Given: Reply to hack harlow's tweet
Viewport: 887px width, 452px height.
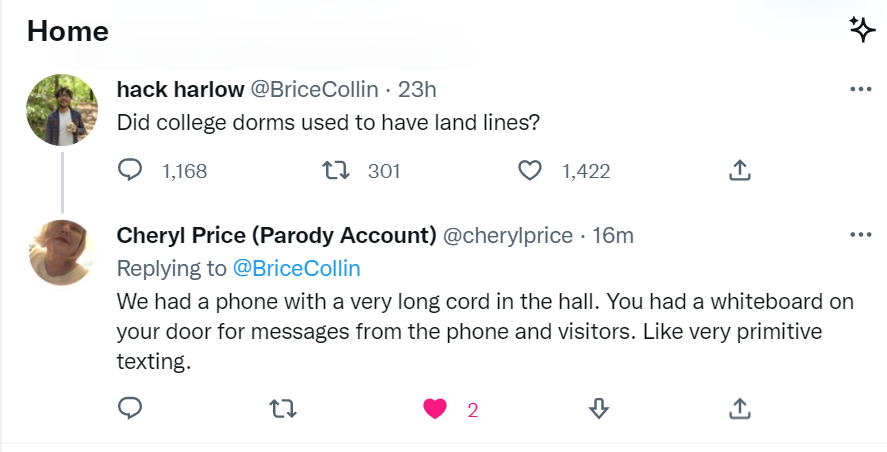Looking at the screenshot, I should (x=131, y=171).
